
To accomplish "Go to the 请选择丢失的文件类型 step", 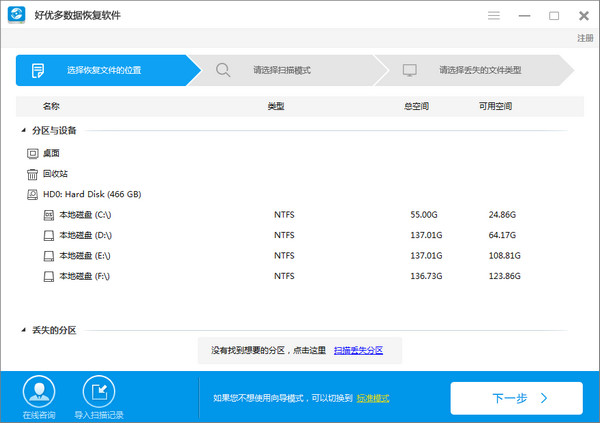I will coord(478,71).
